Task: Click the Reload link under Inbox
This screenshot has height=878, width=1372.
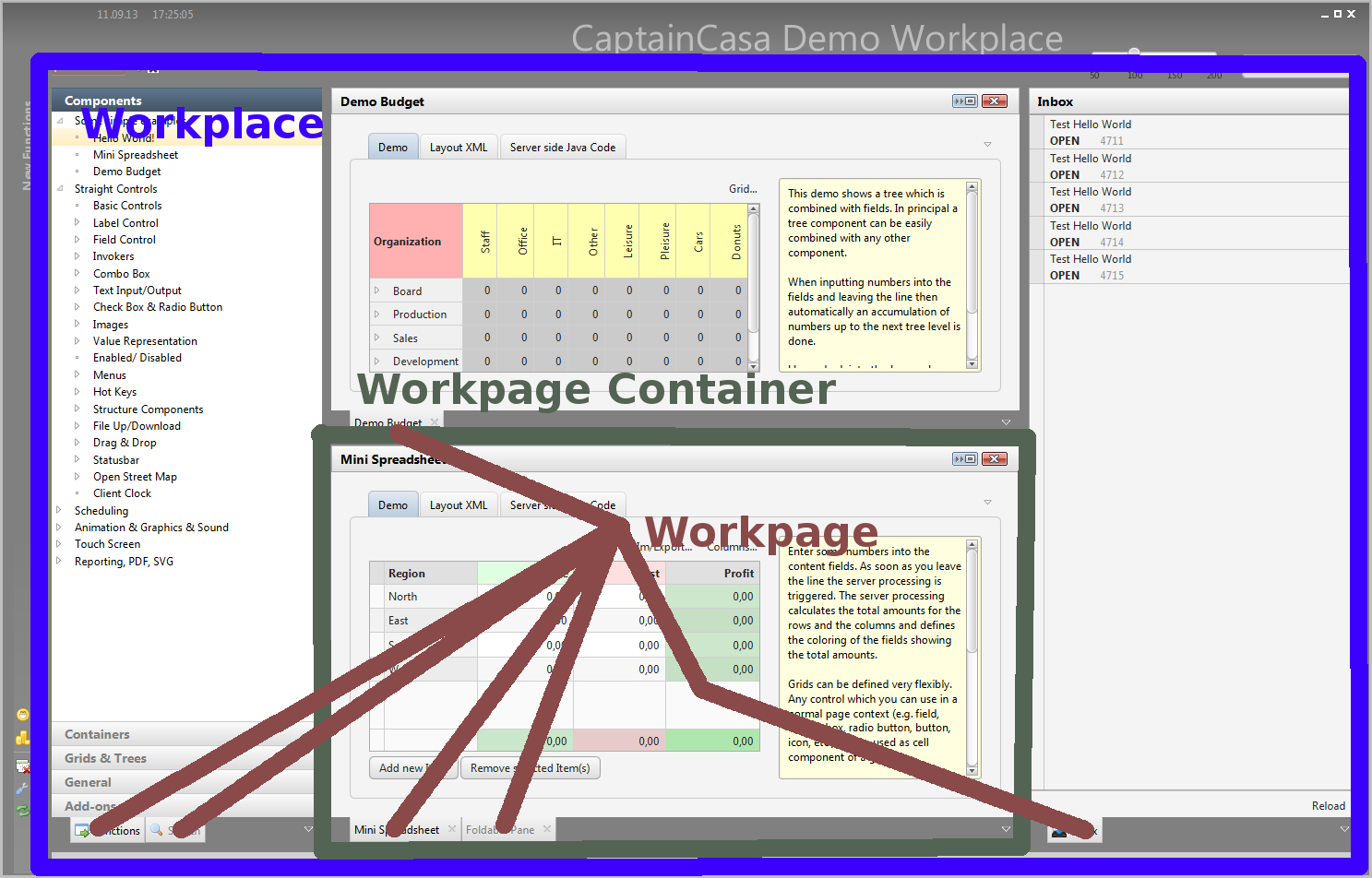Action: 1328,806
